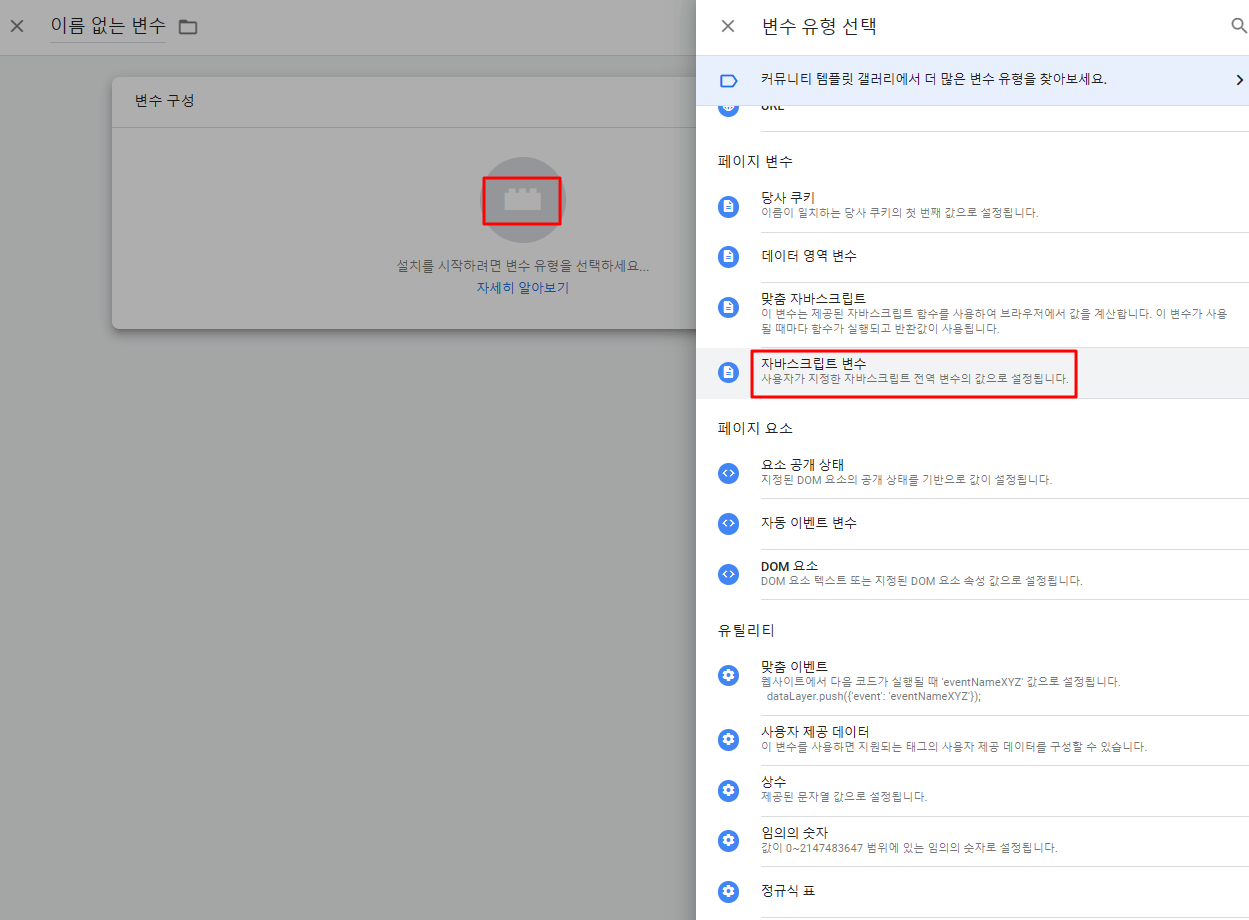Screen dimensions: 1249x920
Task: Open the 자세히 알아보기 link
Action: coord(522,287)
